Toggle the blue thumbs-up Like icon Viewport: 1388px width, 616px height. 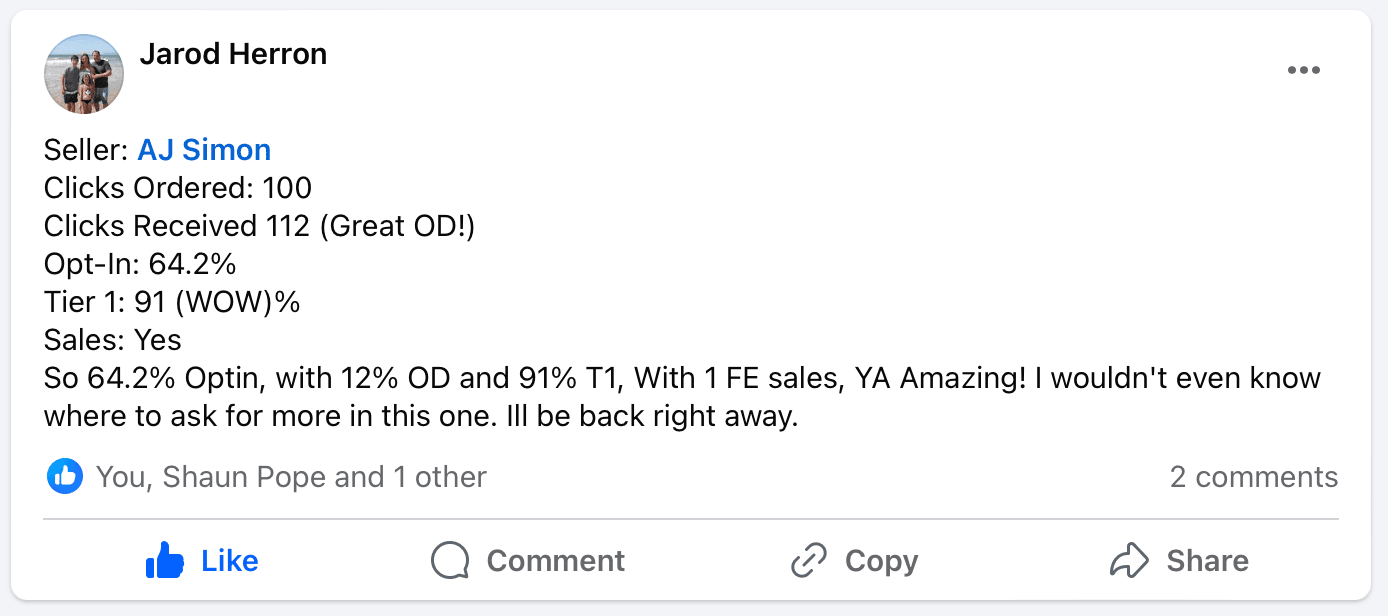[165, 561]
